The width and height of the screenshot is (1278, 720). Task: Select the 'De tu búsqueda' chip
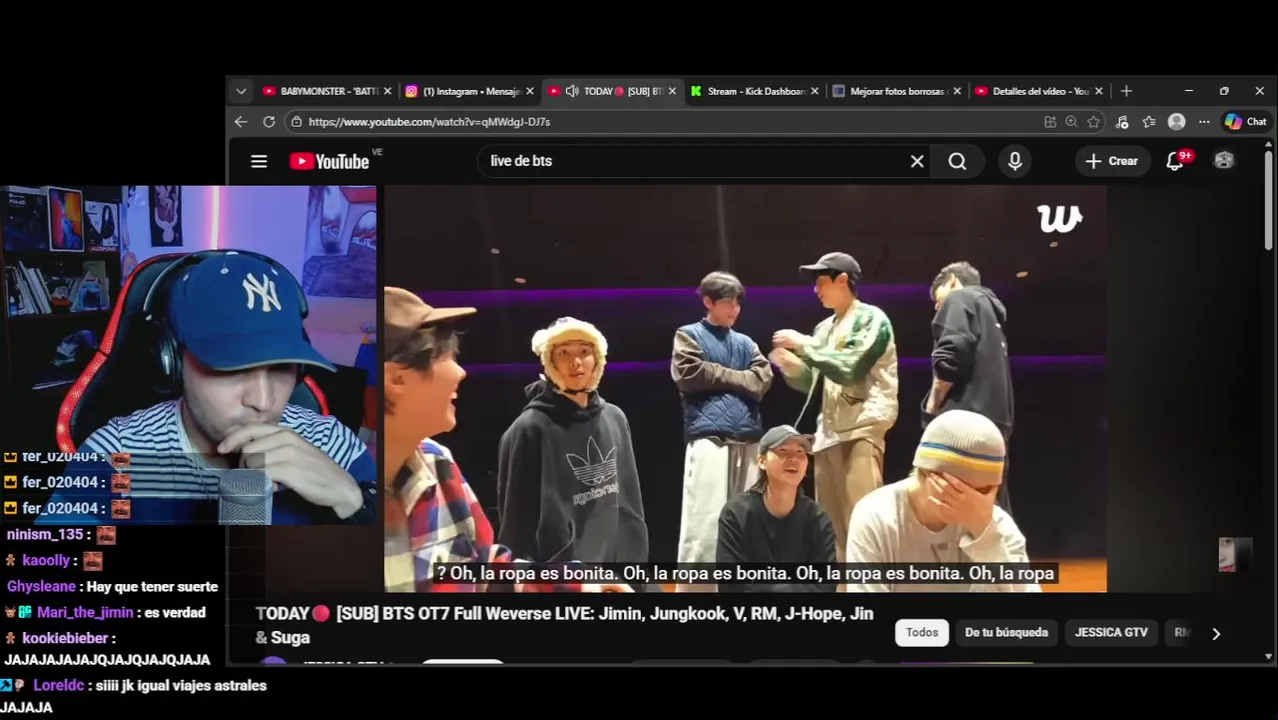(1006, 632)
